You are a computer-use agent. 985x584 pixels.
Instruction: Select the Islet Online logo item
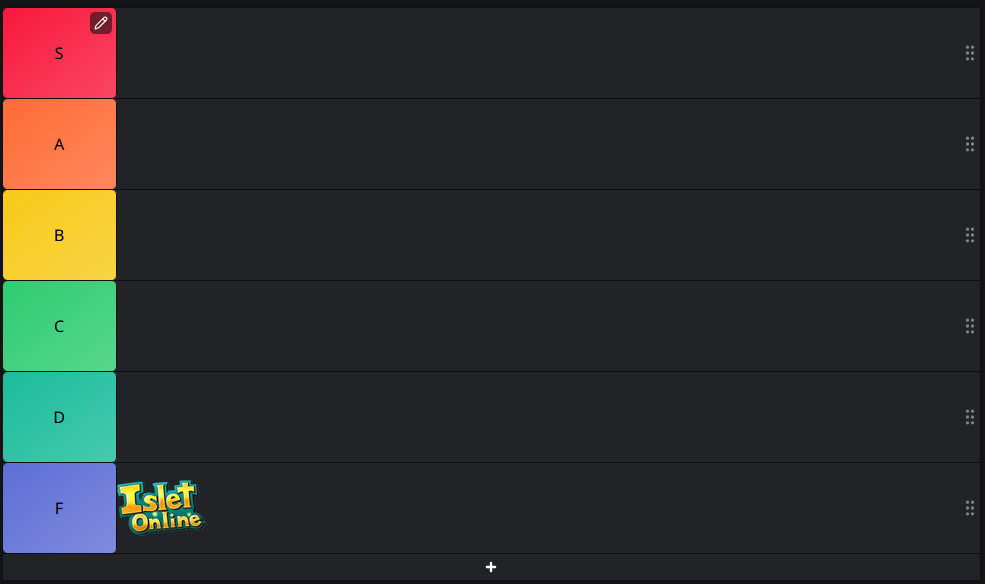(x=161, y=507)
